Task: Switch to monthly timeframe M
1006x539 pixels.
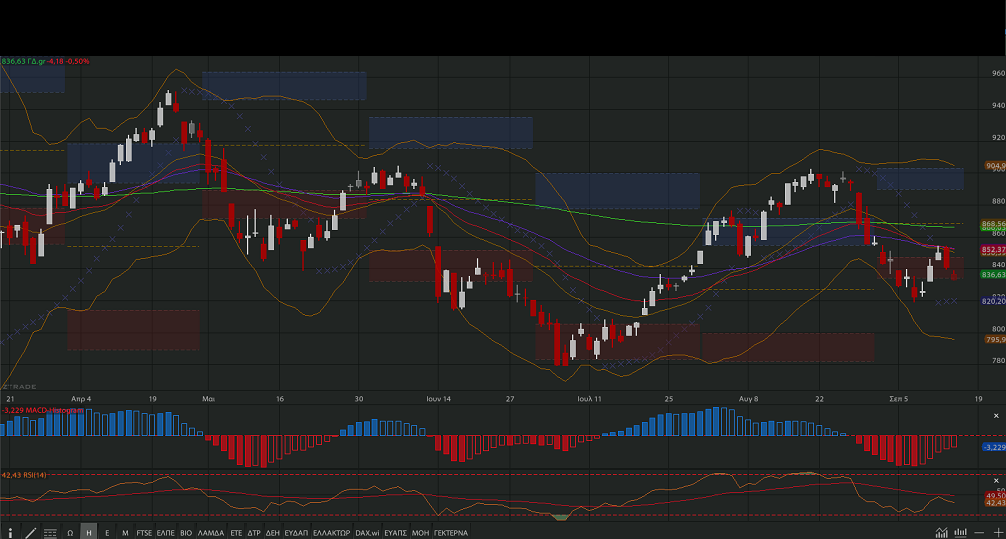Action: (x=125, y=533)
